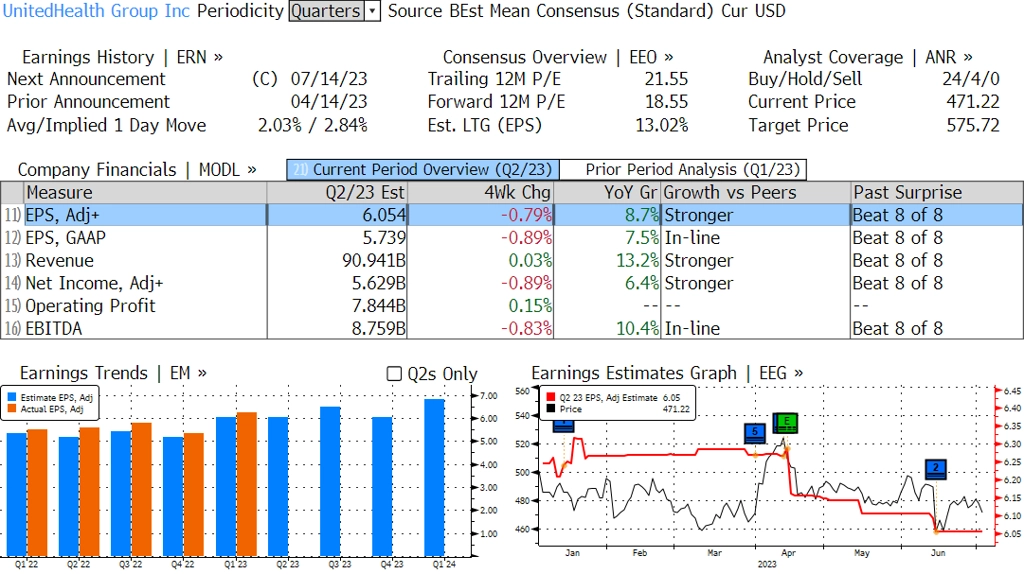Select the EBITDA measure row

(x=512, y=328)
